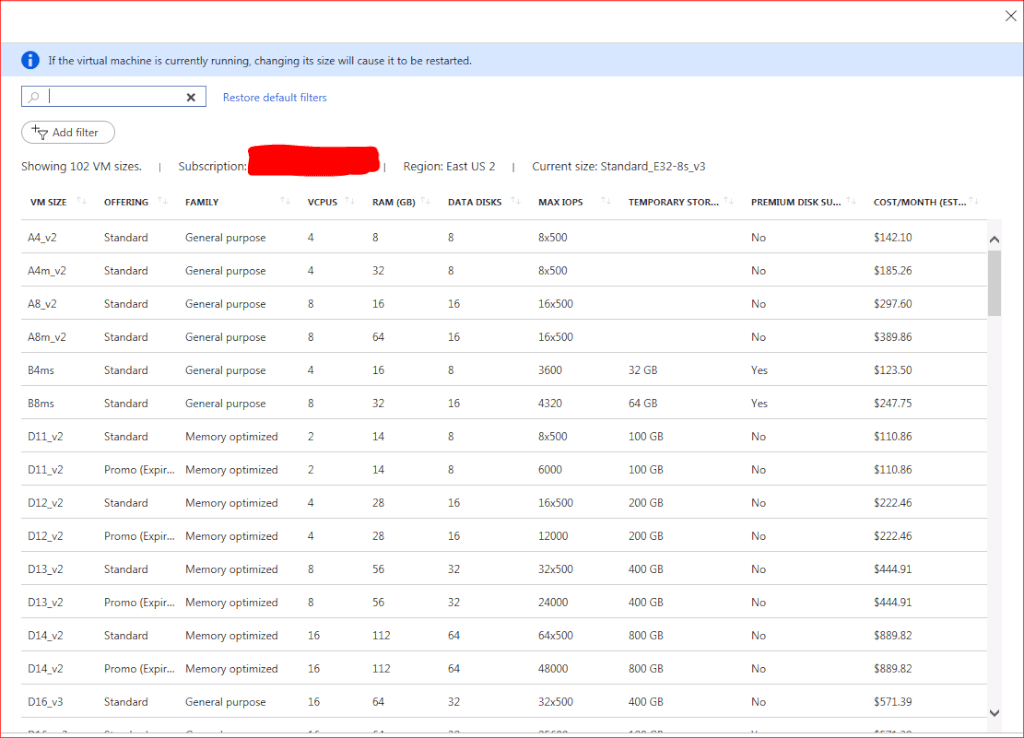Sort by the DATA DISKS column header
The image size is (1024, 738).
tap(475, 202)
